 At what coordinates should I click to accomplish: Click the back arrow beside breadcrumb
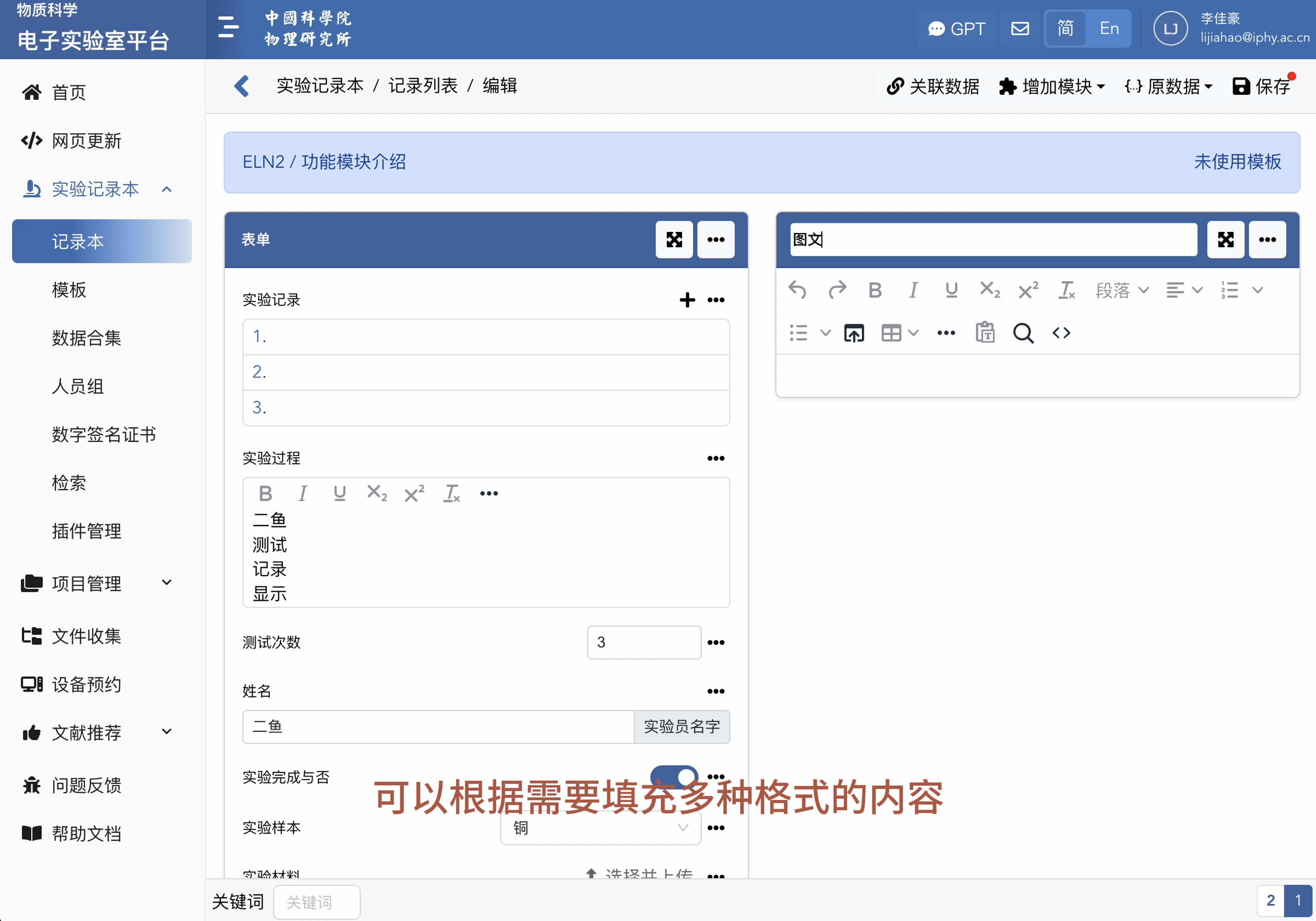[x=242, y=86]
